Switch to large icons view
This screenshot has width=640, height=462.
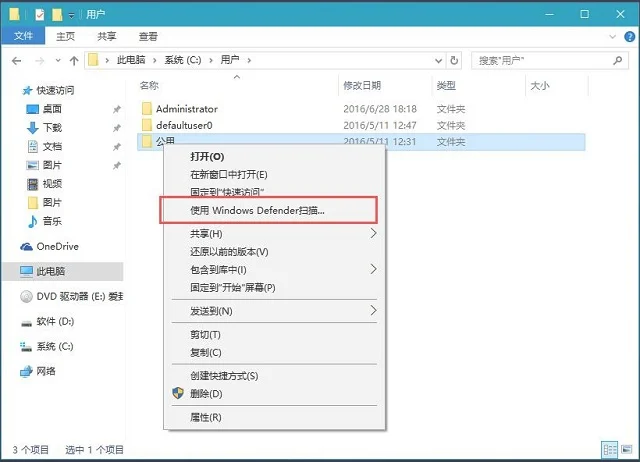pos(627,449)
